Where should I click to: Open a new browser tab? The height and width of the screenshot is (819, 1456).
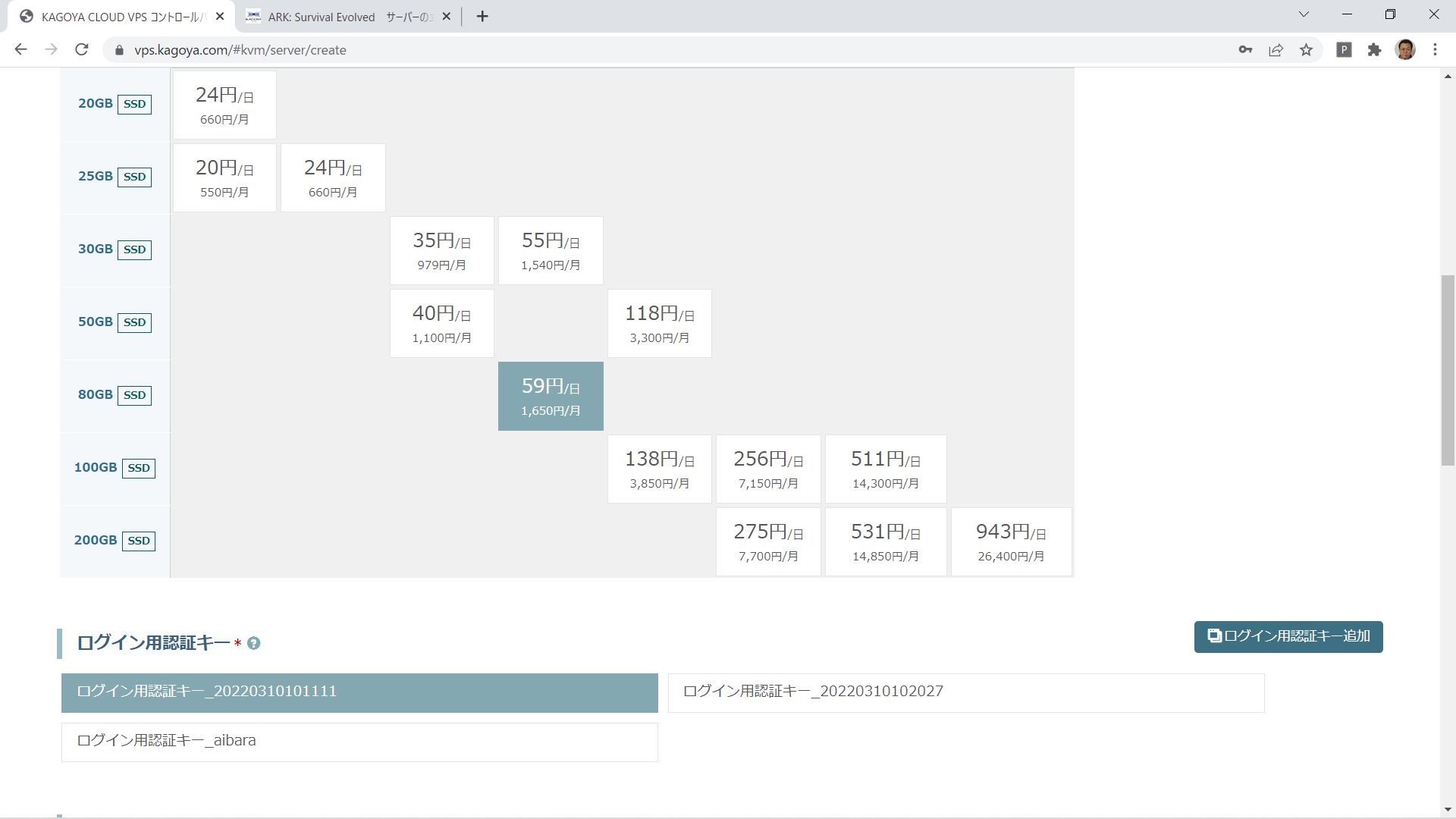click(x=482, y=17)
